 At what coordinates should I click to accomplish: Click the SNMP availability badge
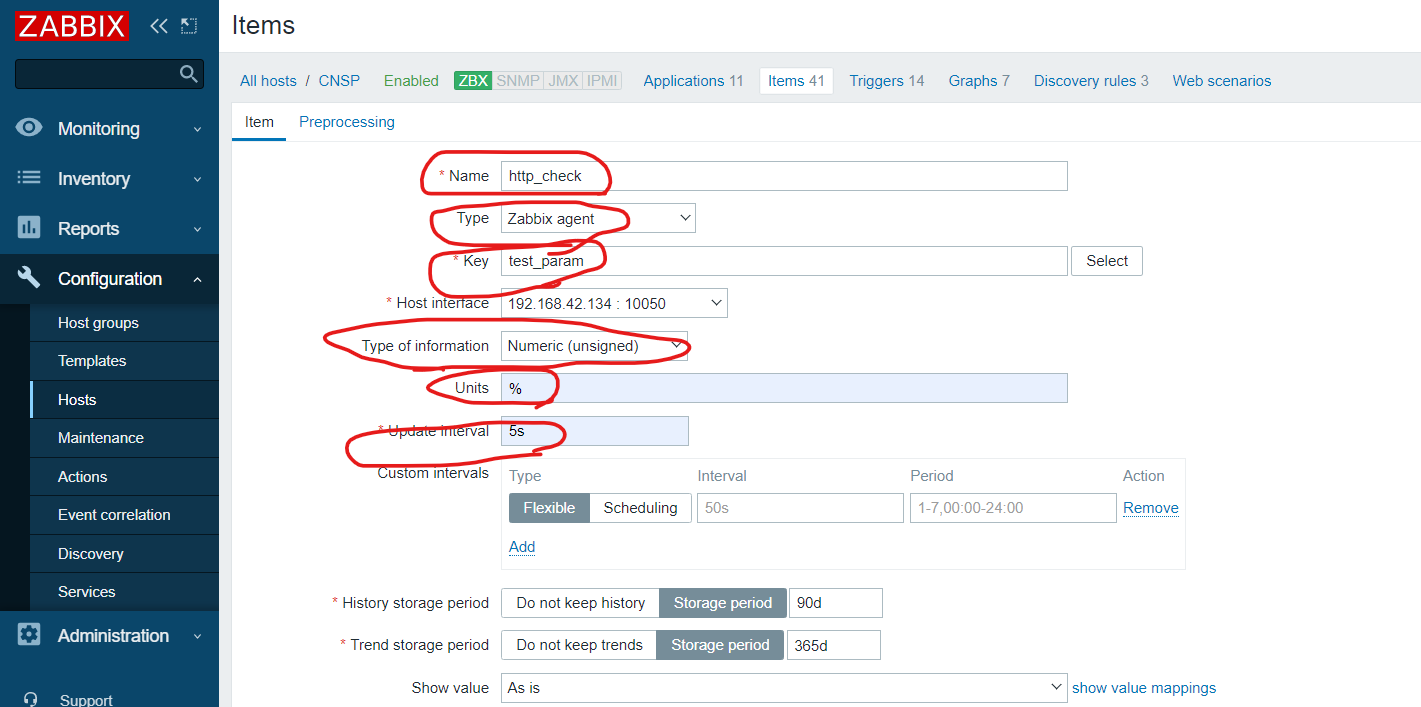(518, 81)
